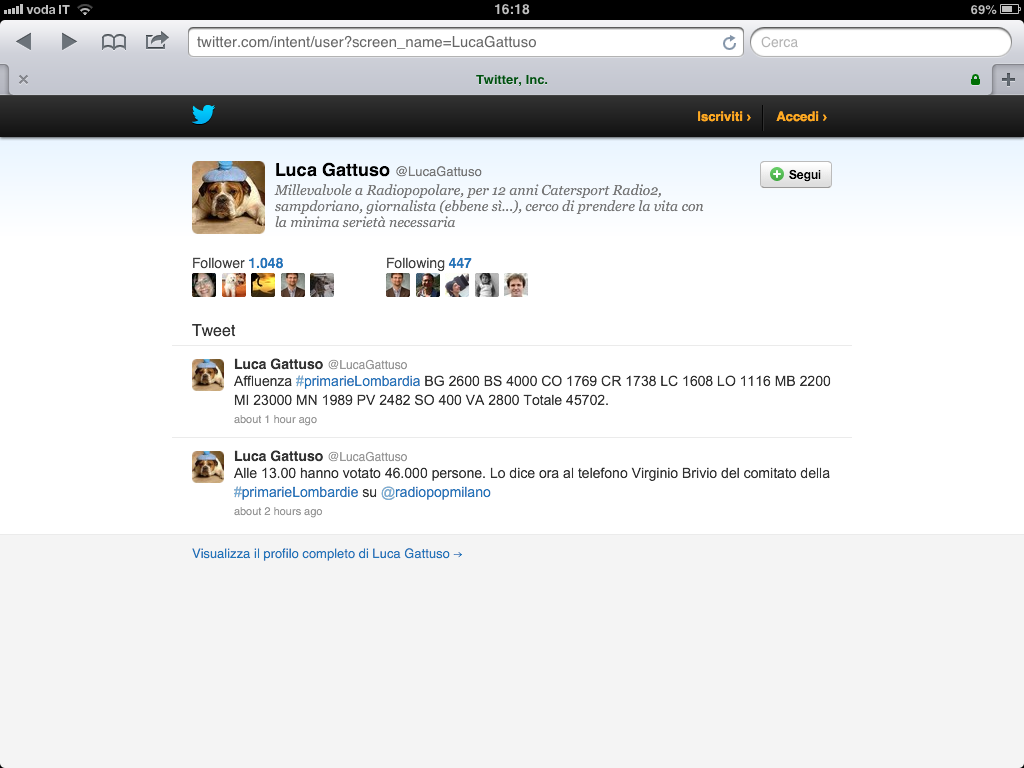Click the battery icon in the status bar
Image resolution: width=1024 pixels, height=768 pixels.
(1010, 9)
